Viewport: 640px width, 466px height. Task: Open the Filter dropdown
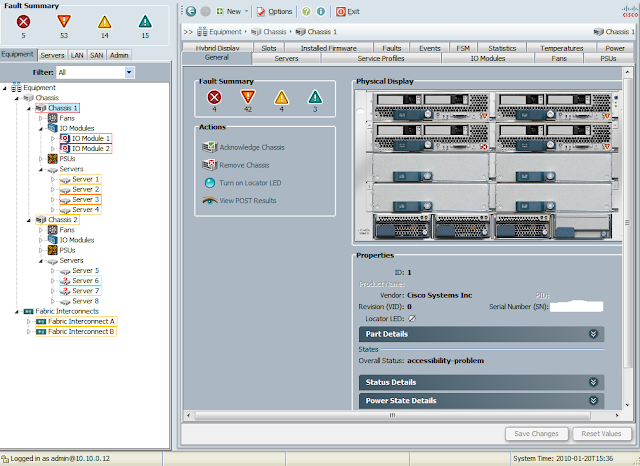click(129, 73)
